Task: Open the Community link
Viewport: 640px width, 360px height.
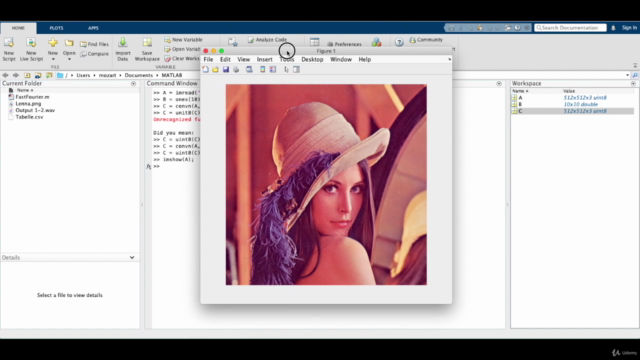Action: [426, 40]
